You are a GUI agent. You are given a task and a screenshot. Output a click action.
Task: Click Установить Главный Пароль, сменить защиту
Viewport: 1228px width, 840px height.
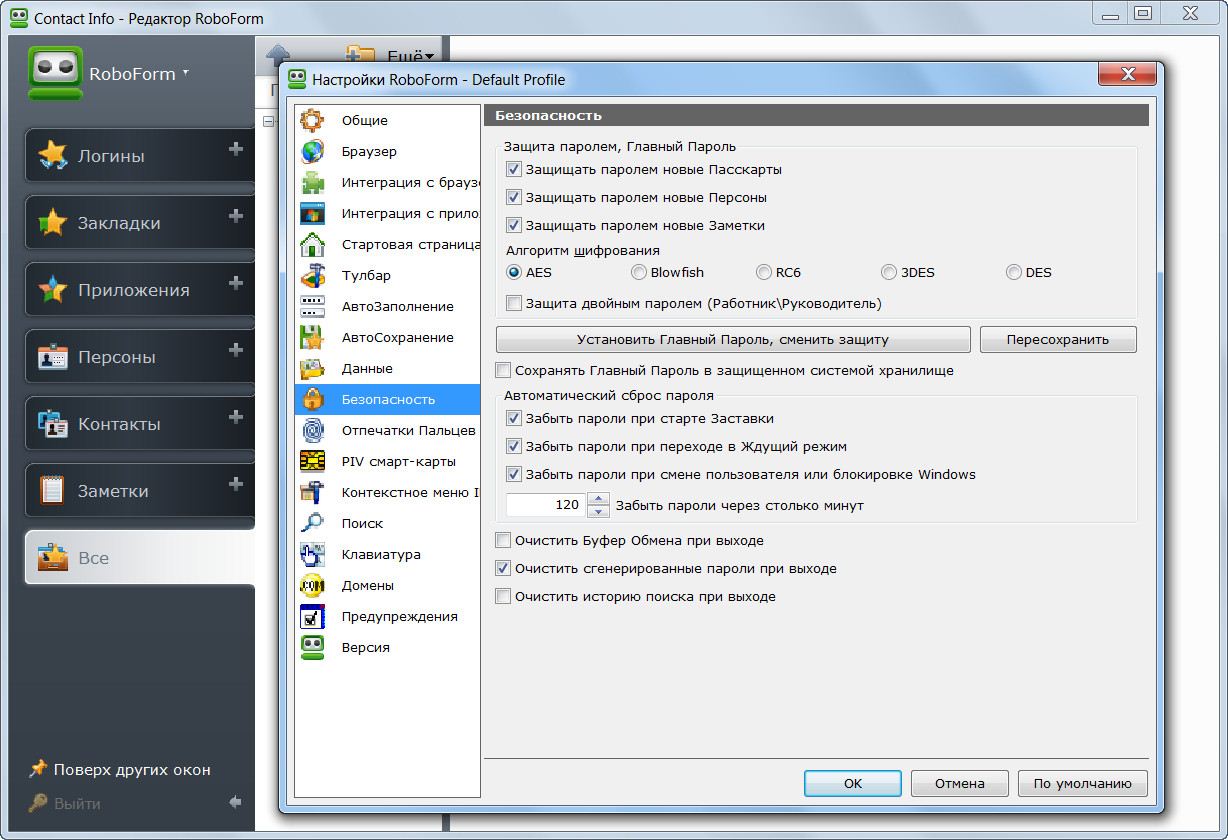(733, 339)
